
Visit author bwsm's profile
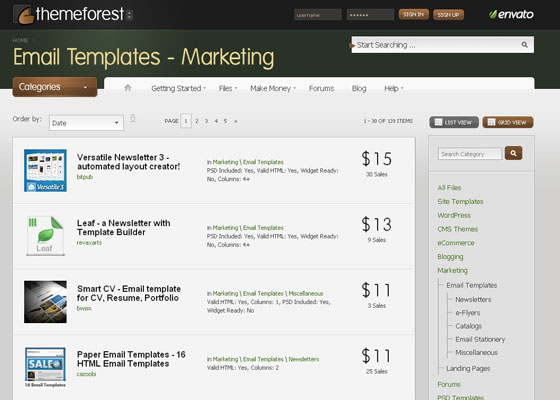84,308
